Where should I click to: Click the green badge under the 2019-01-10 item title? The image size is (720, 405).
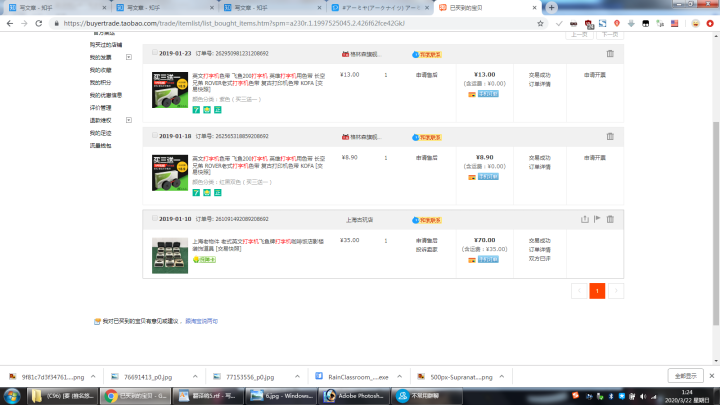click(204, 259)
